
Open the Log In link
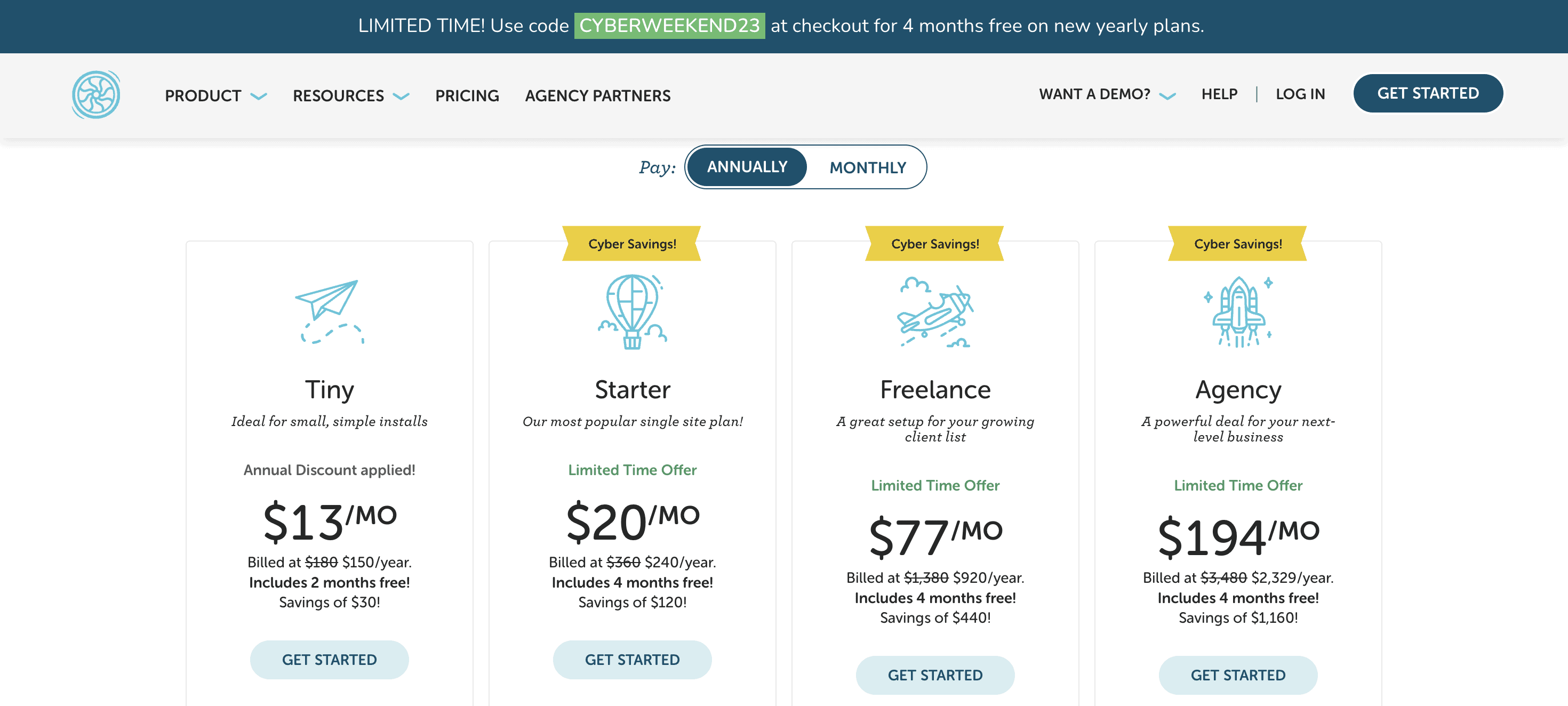pos(1300,94)
